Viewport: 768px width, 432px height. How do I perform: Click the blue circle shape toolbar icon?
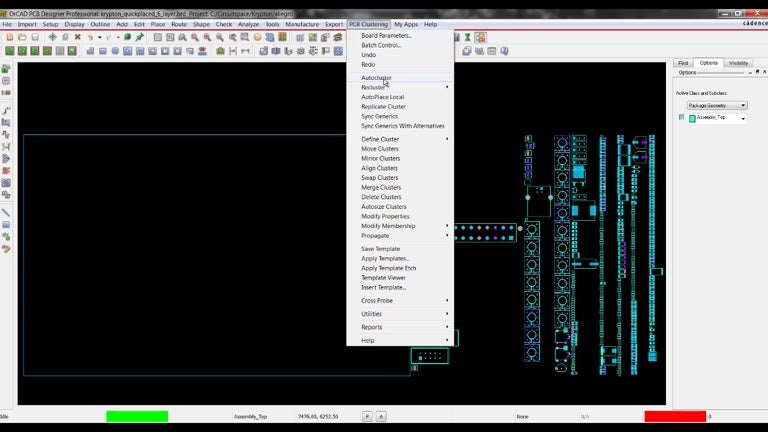point(115,51)
